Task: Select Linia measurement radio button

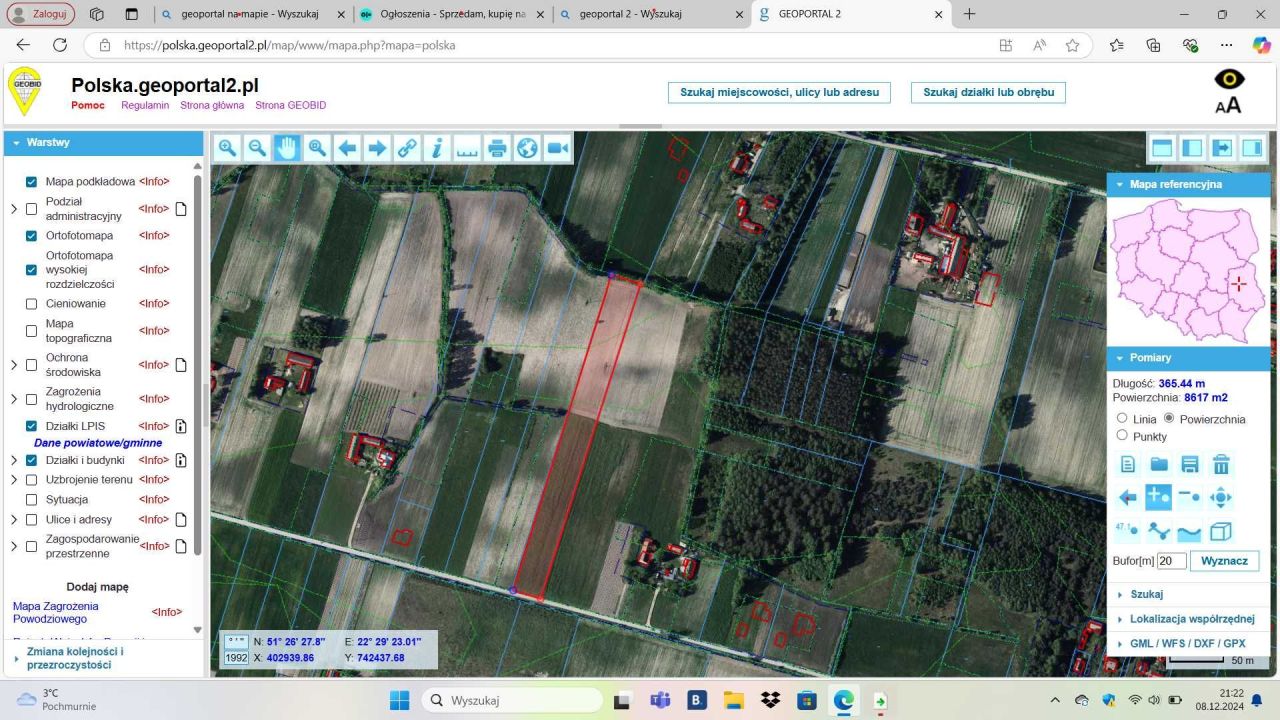Action: tap(1122, 418)
